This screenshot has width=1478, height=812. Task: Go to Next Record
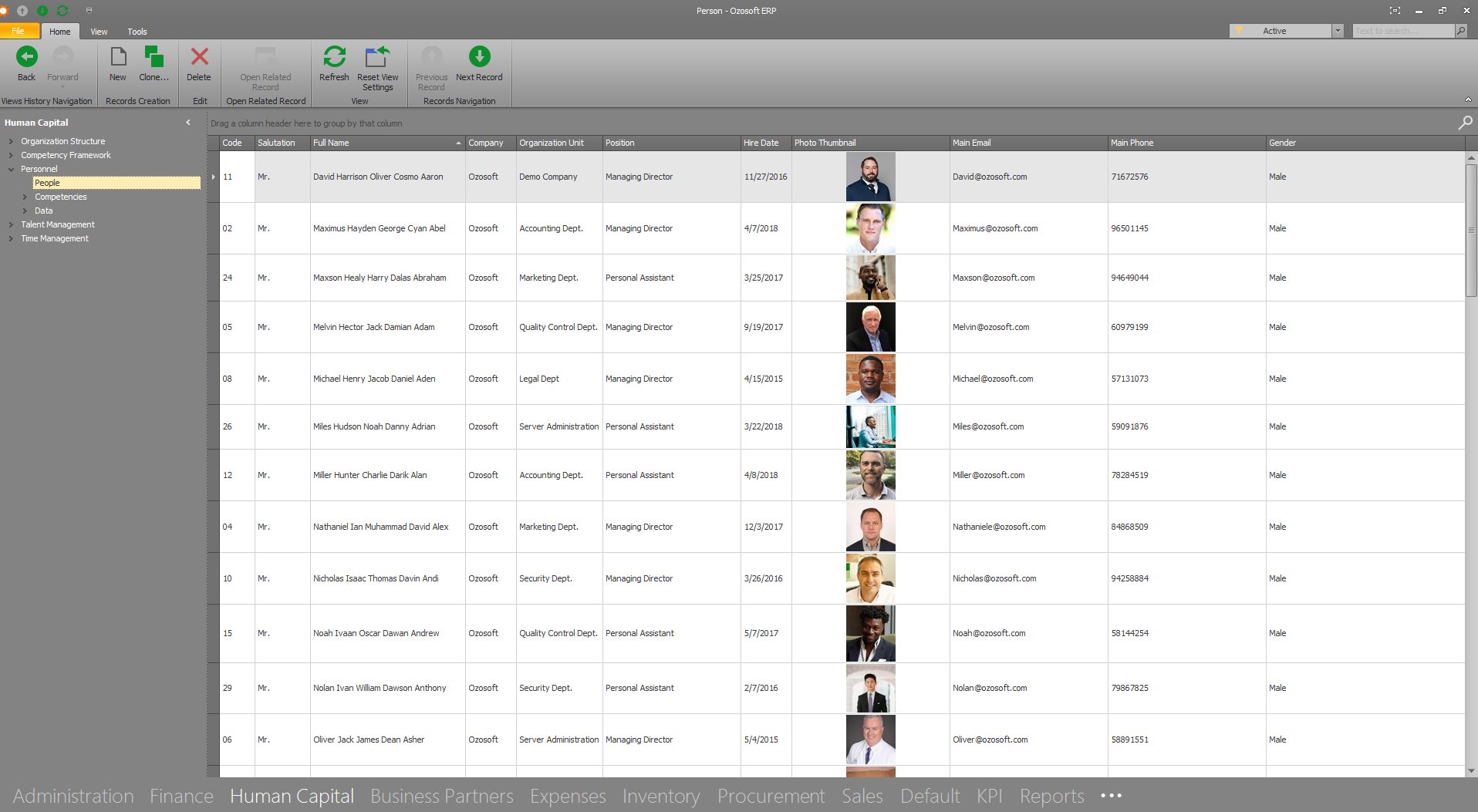(x=479, y=63)
